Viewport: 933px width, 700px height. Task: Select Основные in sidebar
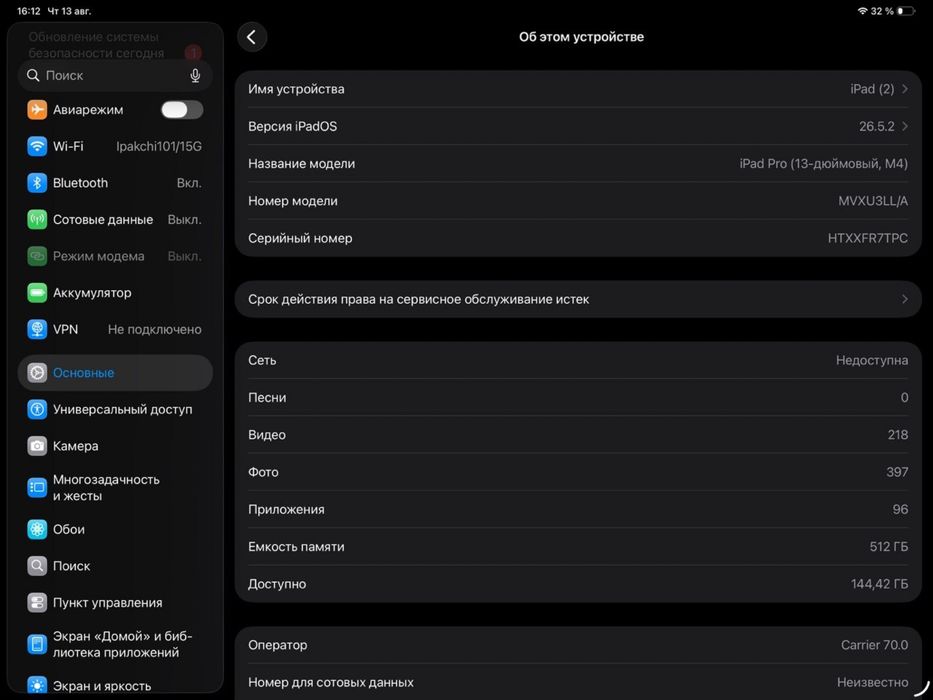115,373
